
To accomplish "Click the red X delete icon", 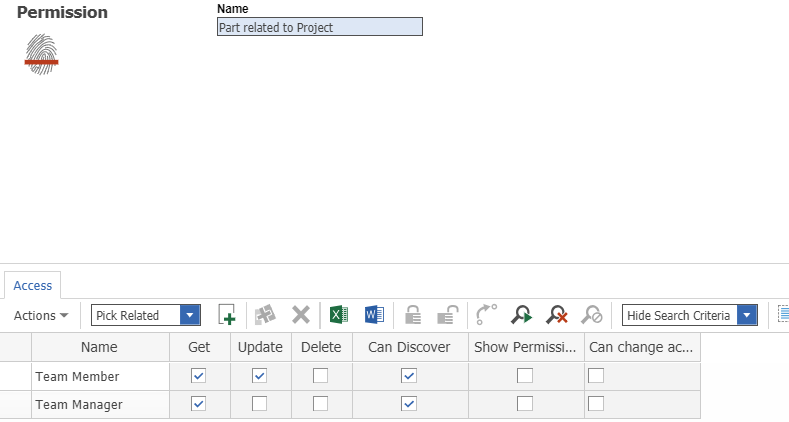I will point(300,315).
